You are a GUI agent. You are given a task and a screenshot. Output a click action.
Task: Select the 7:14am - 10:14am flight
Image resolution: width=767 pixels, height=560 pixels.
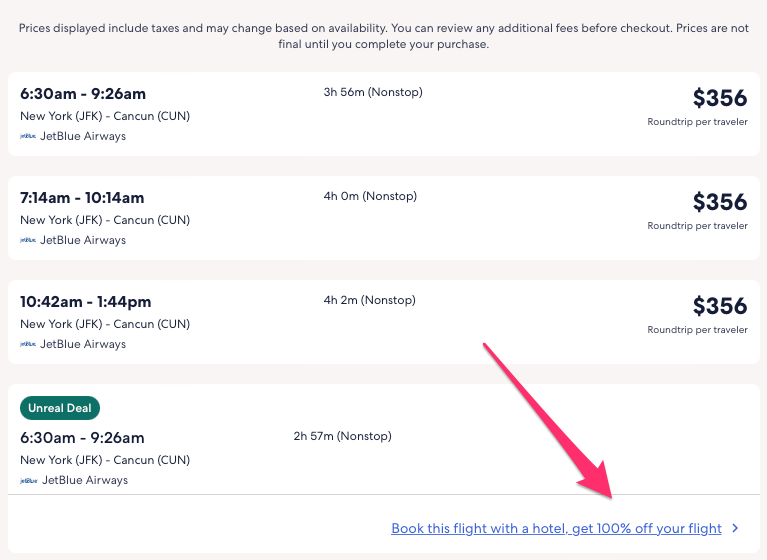coord(82,198)
